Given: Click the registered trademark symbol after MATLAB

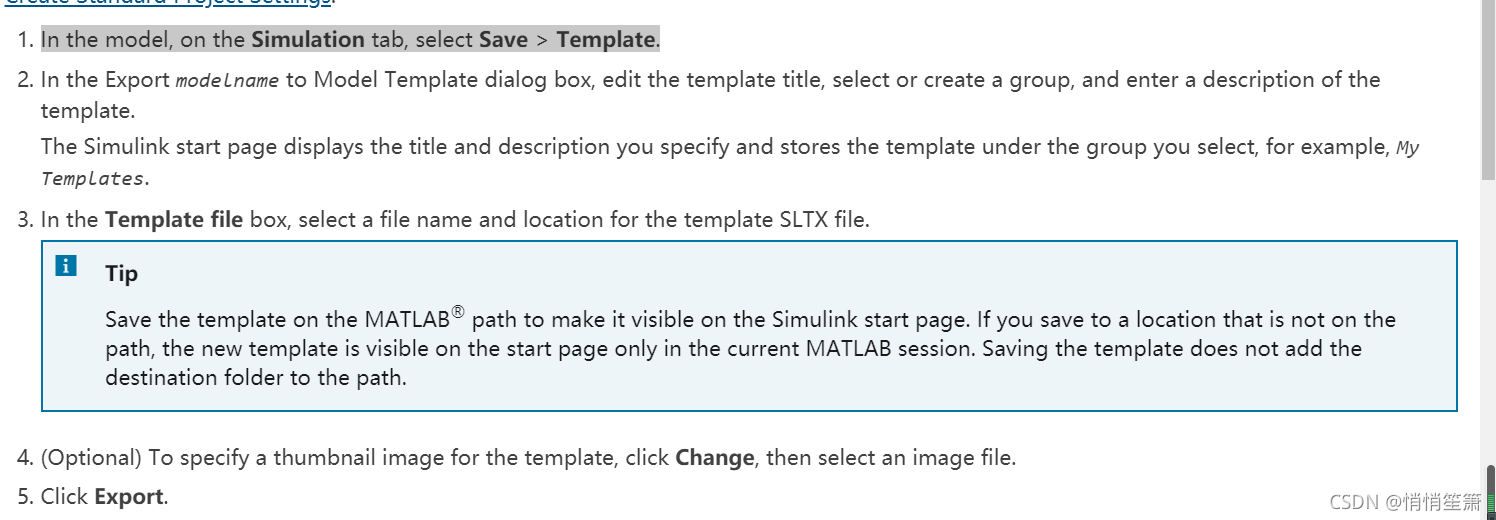Looking at the screenshot, I should click(x=458, y=312).
